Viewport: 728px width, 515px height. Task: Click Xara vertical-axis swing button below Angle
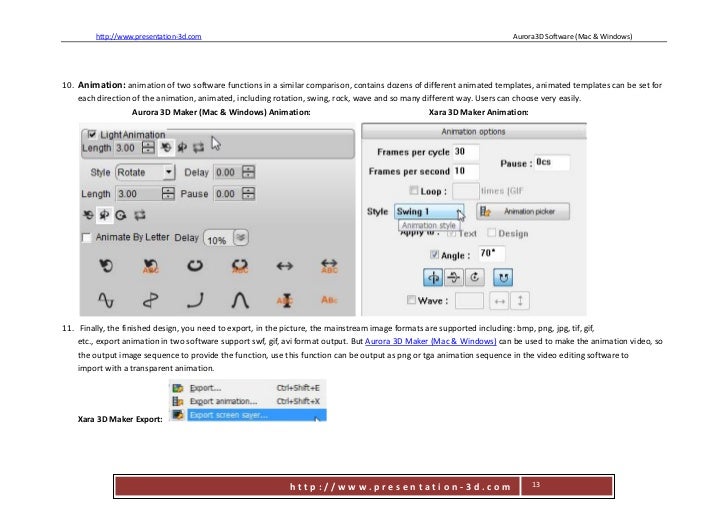[x=433, y=277]
